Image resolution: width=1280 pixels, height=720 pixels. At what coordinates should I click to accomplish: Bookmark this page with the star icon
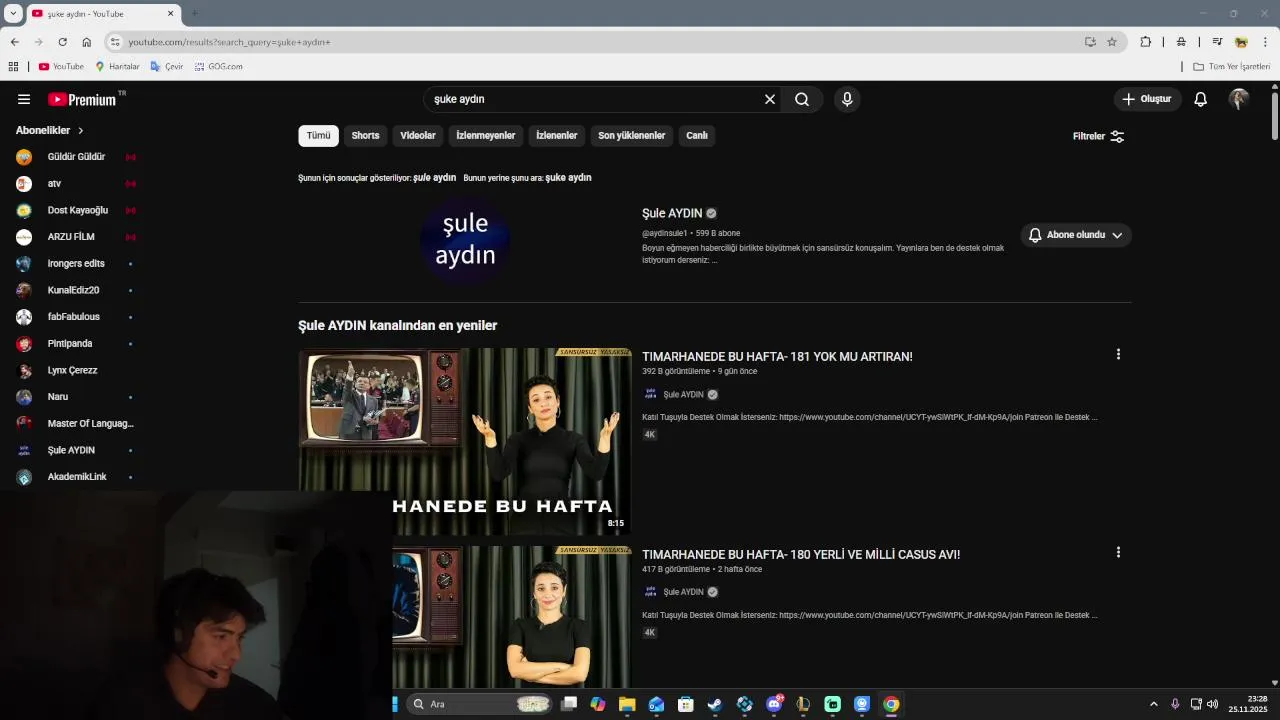(1112, 42)
